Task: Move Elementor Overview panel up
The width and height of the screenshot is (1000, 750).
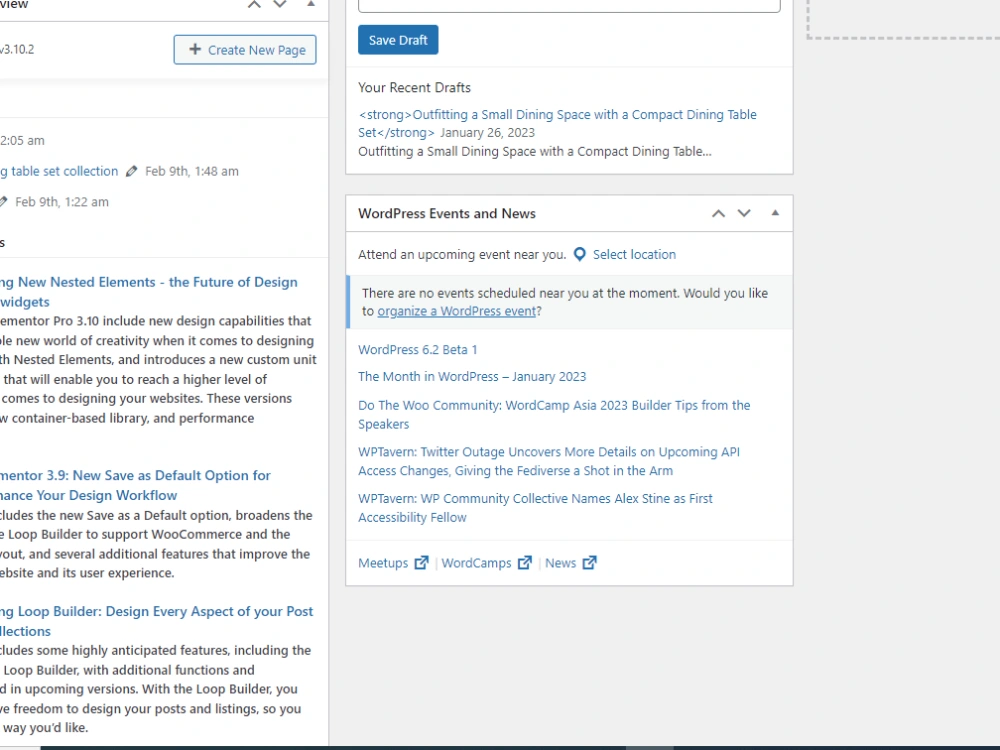Action: [254, 4]
